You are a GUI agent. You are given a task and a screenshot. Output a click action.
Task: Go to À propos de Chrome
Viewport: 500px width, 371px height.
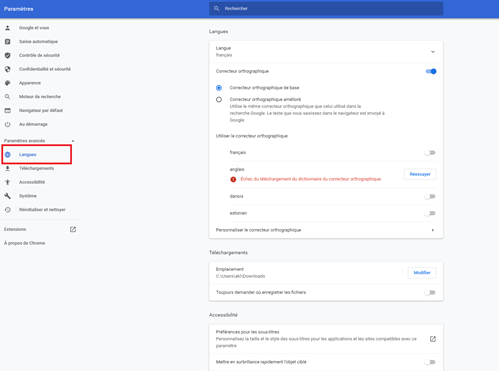(25, 243)
